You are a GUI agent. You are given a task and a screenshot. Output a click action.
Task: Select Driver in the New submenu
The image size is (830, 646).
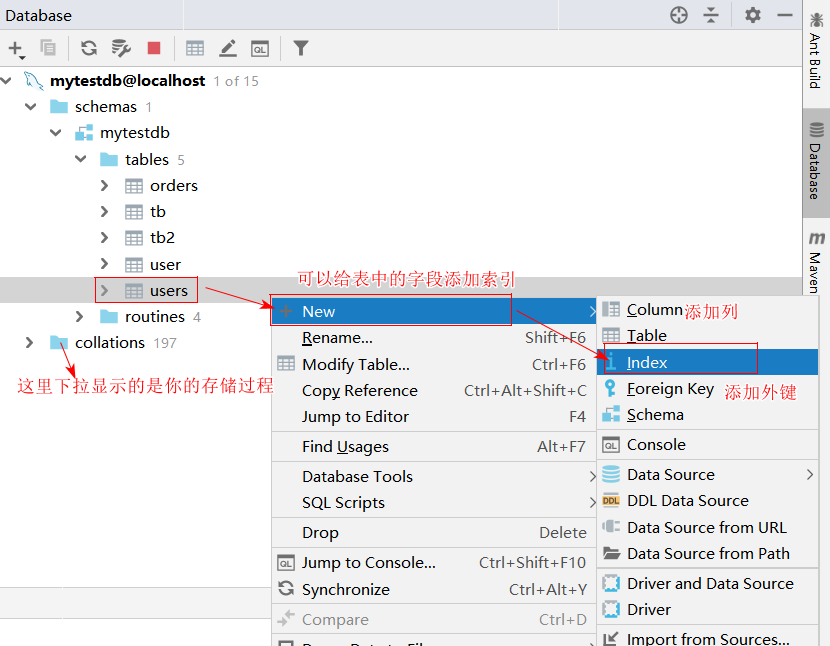click(x=708, y=610)
